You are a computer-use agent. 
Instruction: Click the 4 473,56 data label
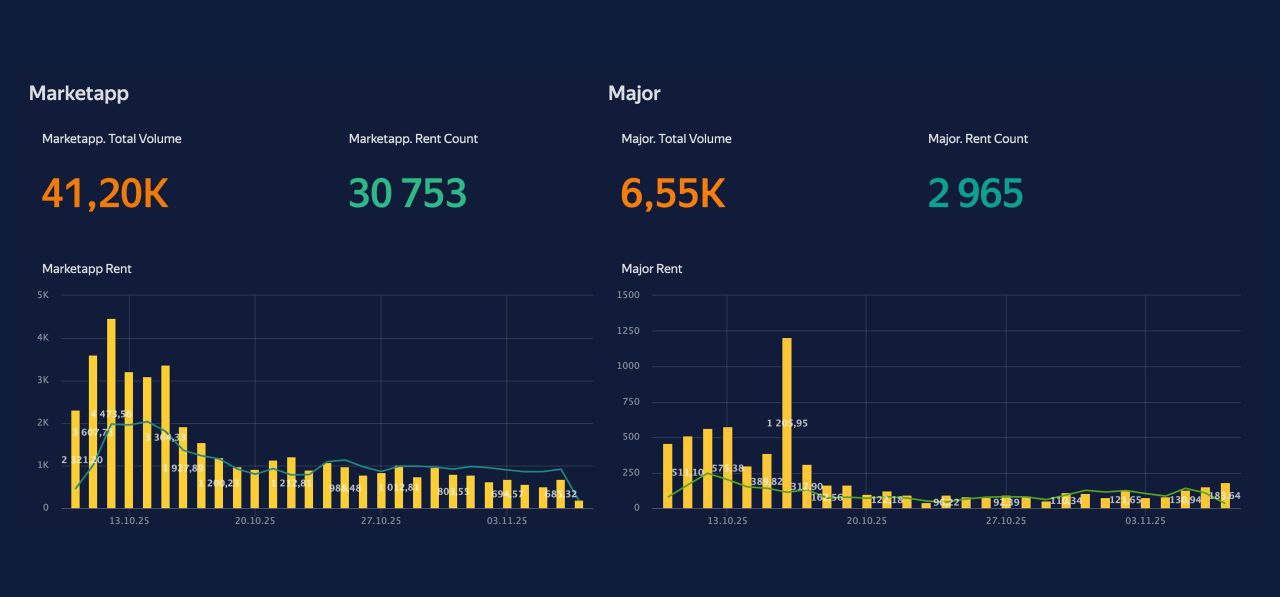point(111,414)
